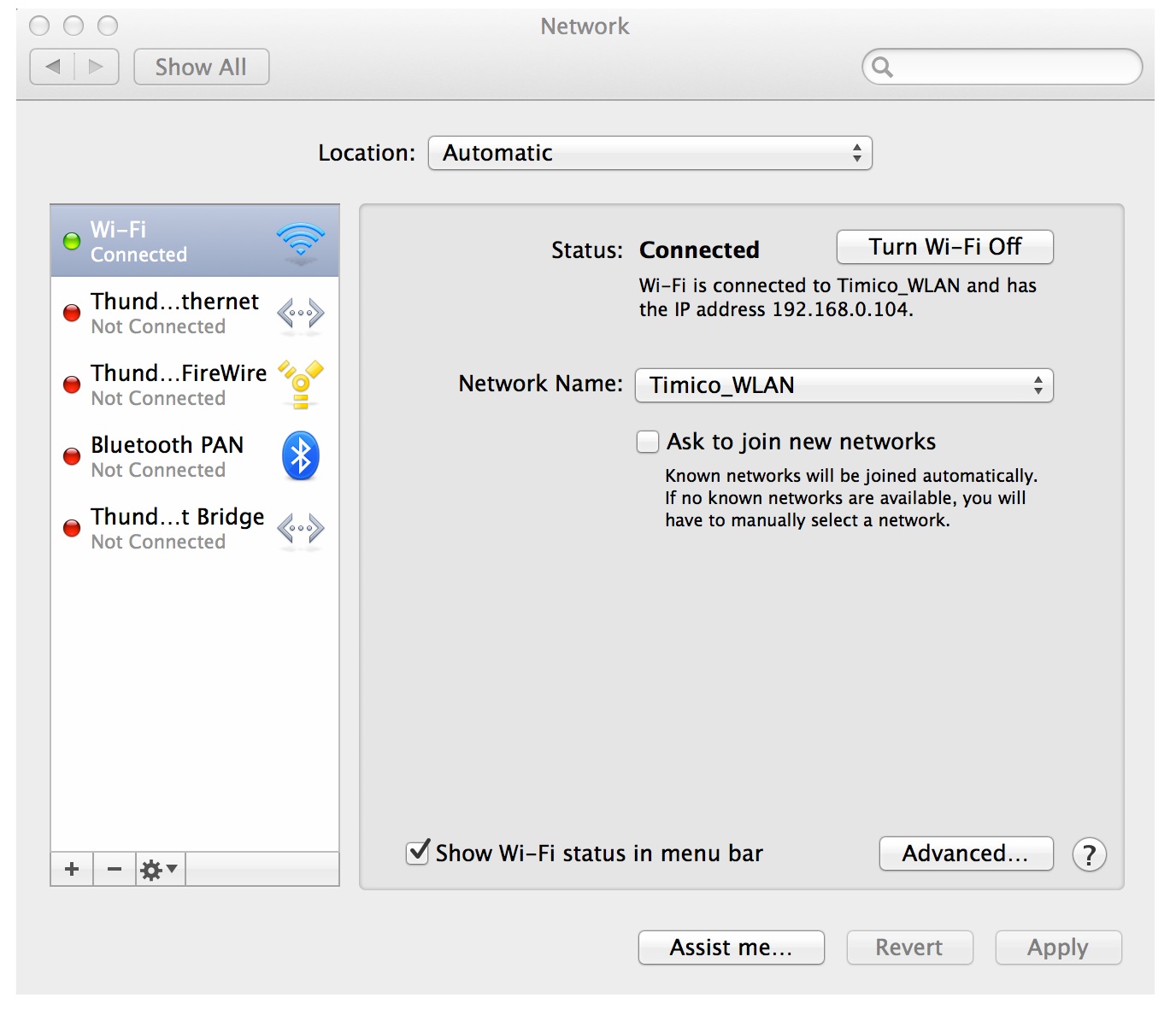
Task: Click the Connected status text
Action: pos(699,249)
